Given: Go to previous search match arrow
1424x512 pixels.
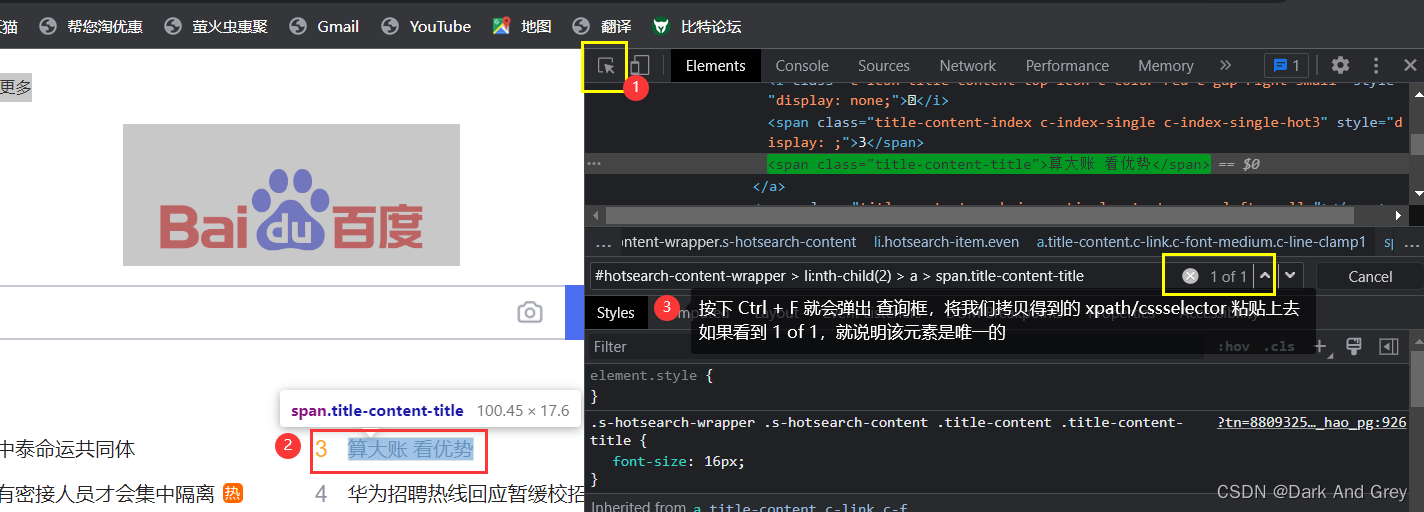Looking at the screenshot, I should click(x=1264, y=275).
